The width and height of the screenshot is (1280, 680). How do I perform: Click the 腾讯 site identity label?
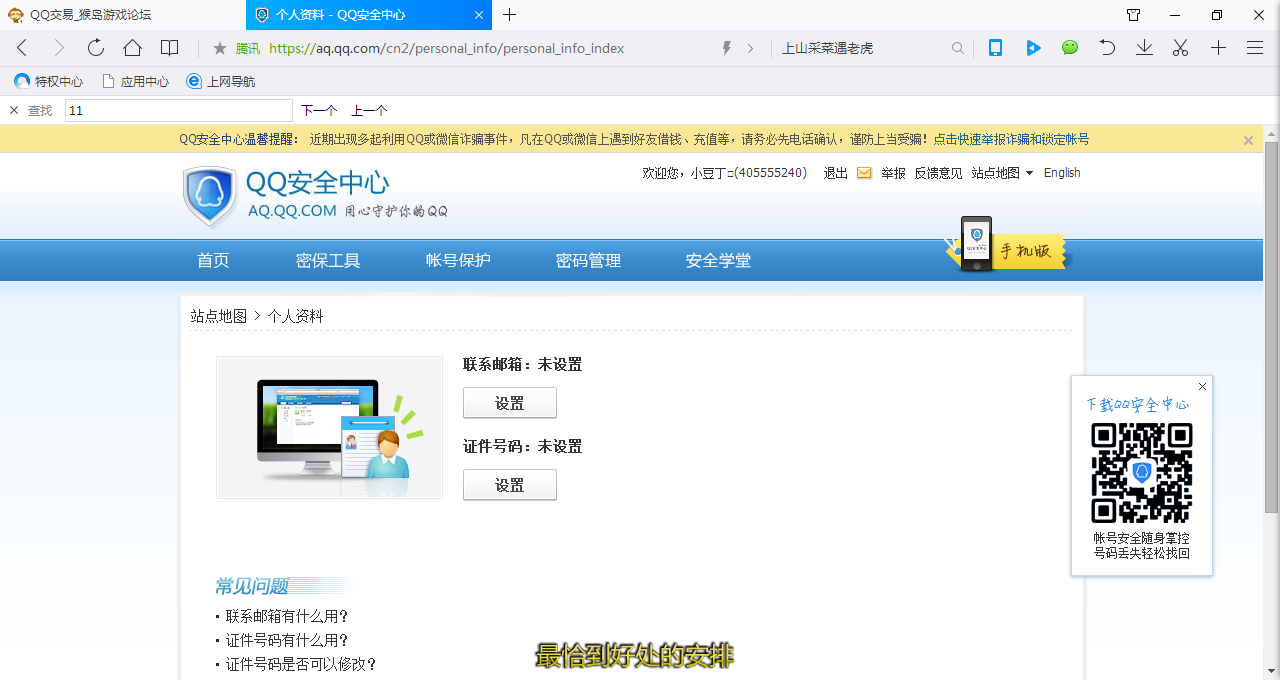coord(248,48)
